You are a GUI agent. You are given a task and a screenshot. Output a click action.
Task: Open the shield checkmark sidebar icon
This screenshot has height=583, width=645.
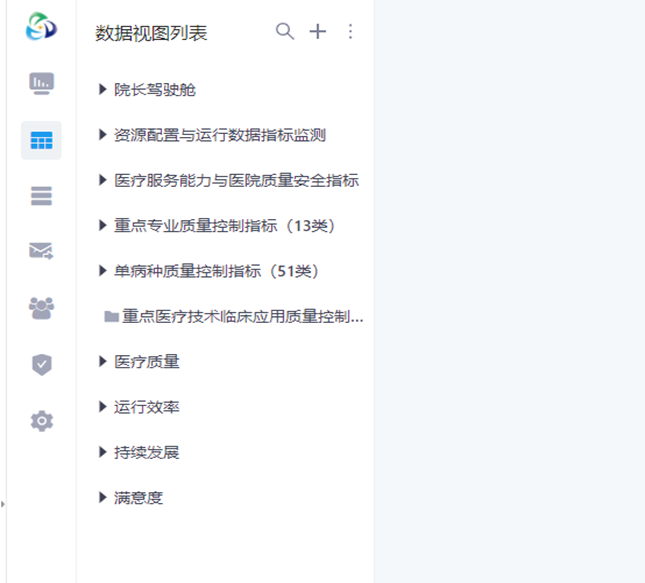(x=42, y=365)
